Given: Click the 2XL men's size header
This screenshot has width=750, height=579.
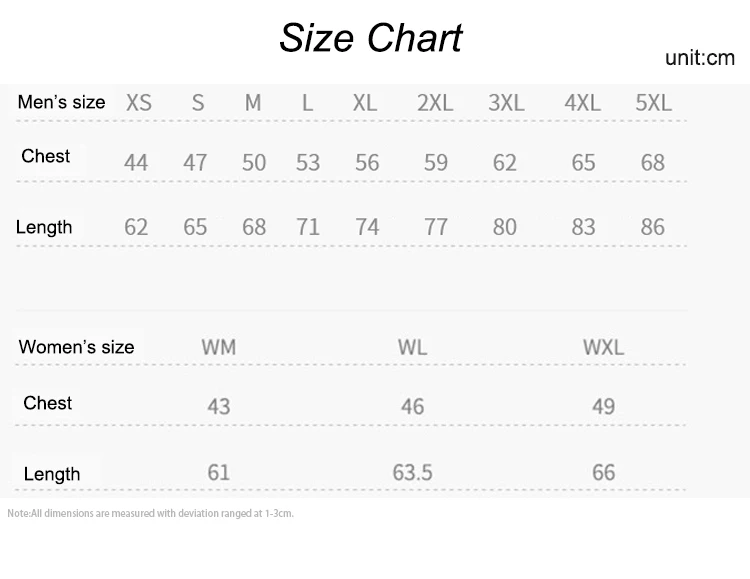Looking at the screenshot, I should tap(435, 102).
